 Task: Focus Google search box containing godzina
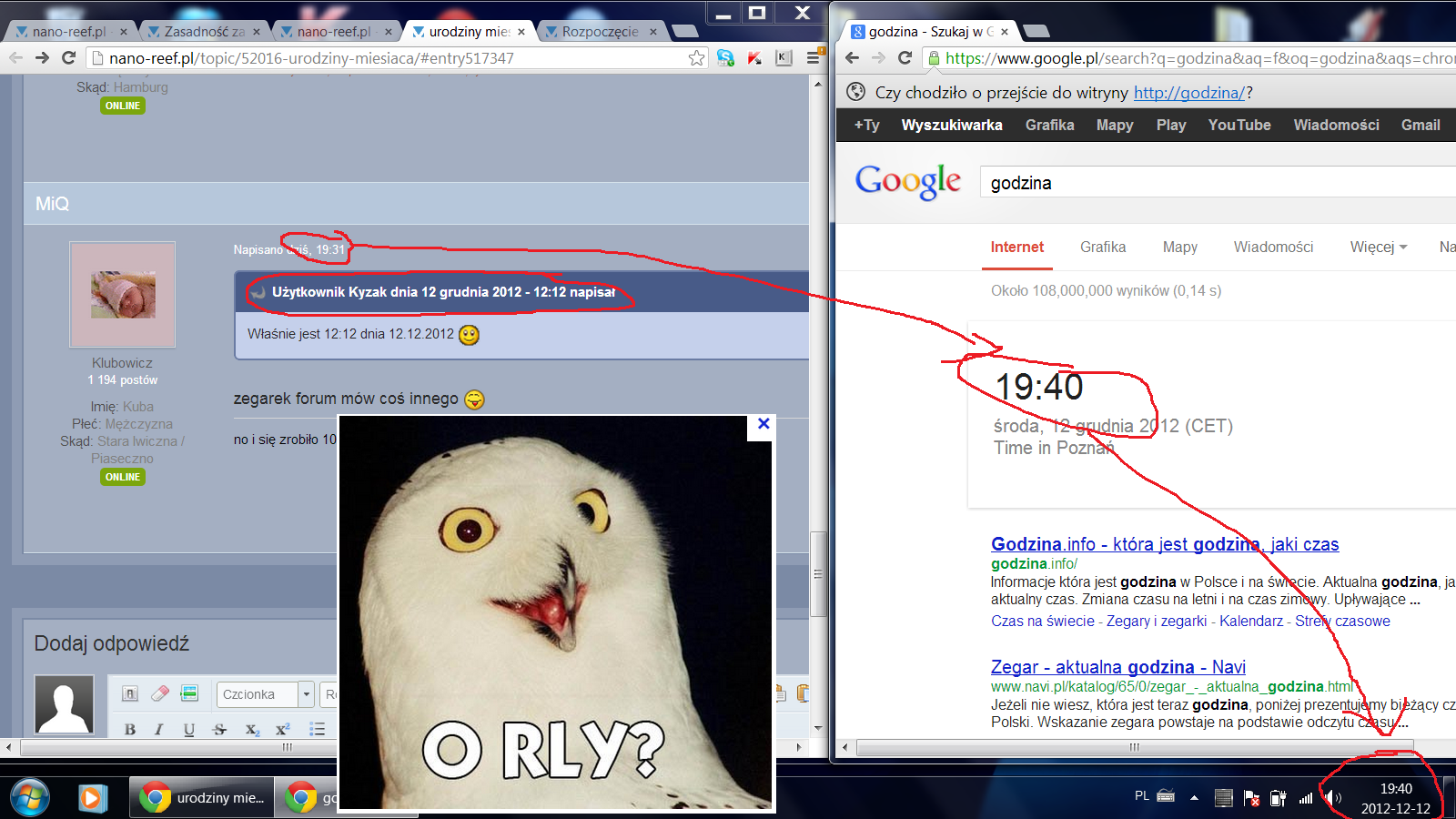pos(1219,183)
